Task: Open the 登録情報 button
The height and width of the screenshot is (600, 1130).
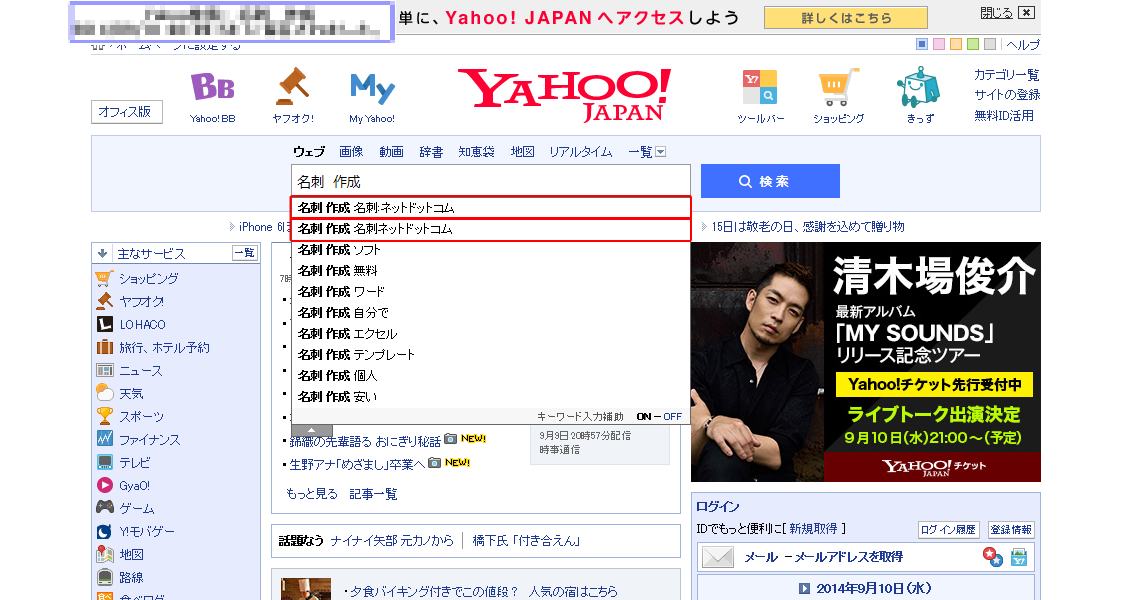Action: 1010,529
